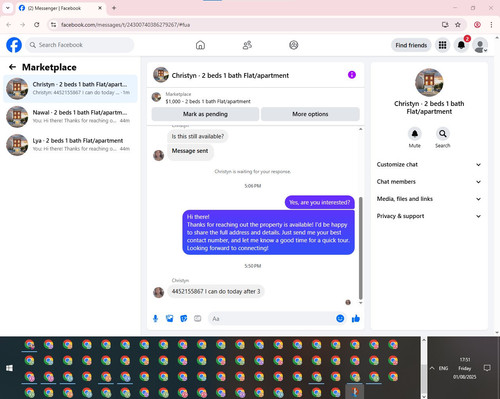Attach a photo using the image icon

point(170,319)
